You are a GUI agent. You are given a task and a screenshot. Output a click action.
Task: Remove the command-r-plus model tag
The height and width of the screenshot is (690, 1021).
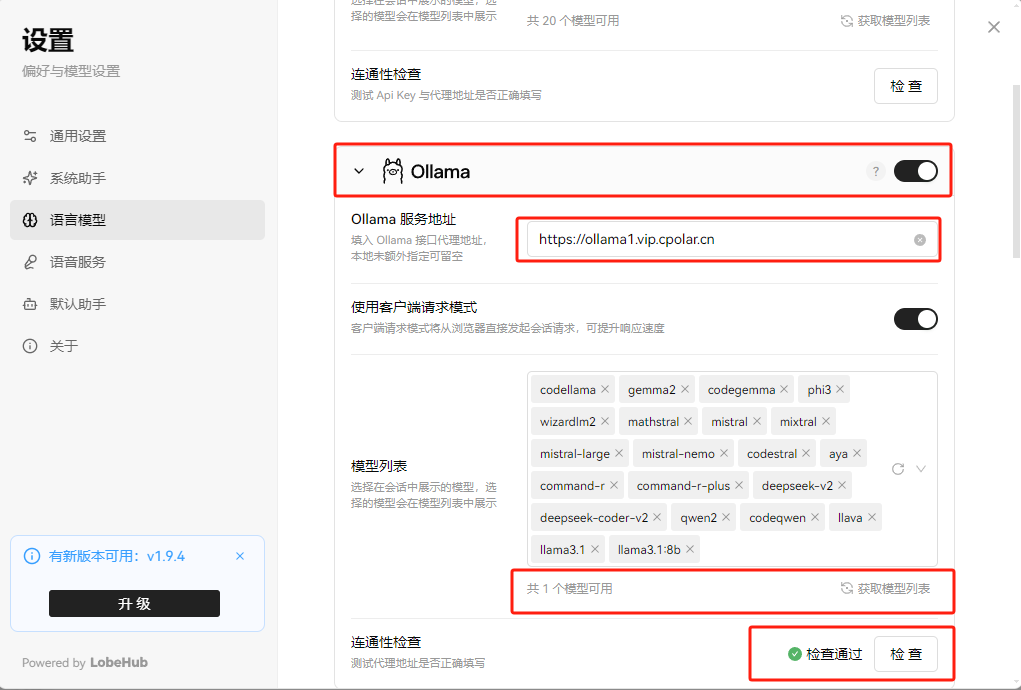pos(739,485)
